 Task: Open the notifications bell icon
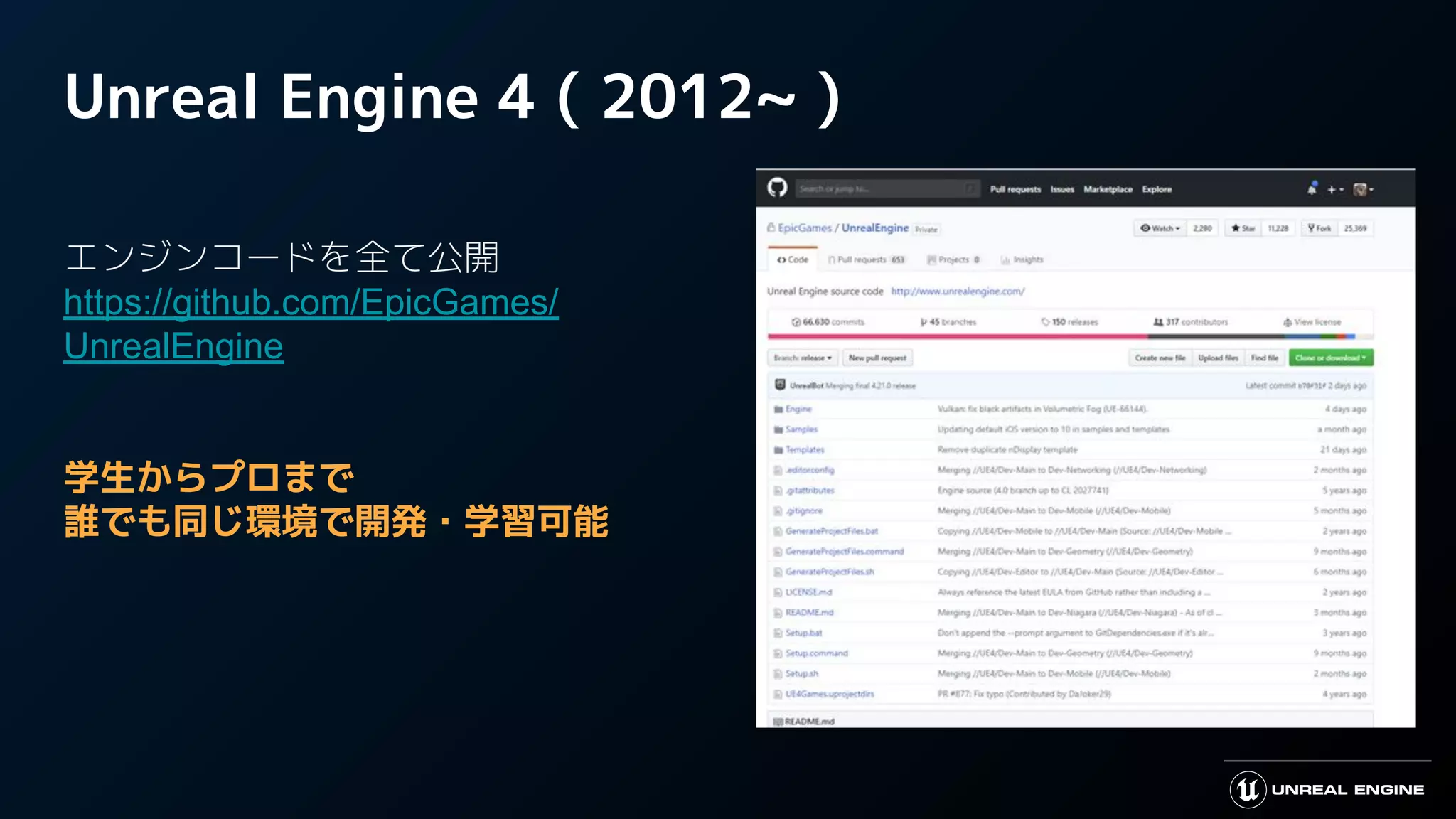1312,188
